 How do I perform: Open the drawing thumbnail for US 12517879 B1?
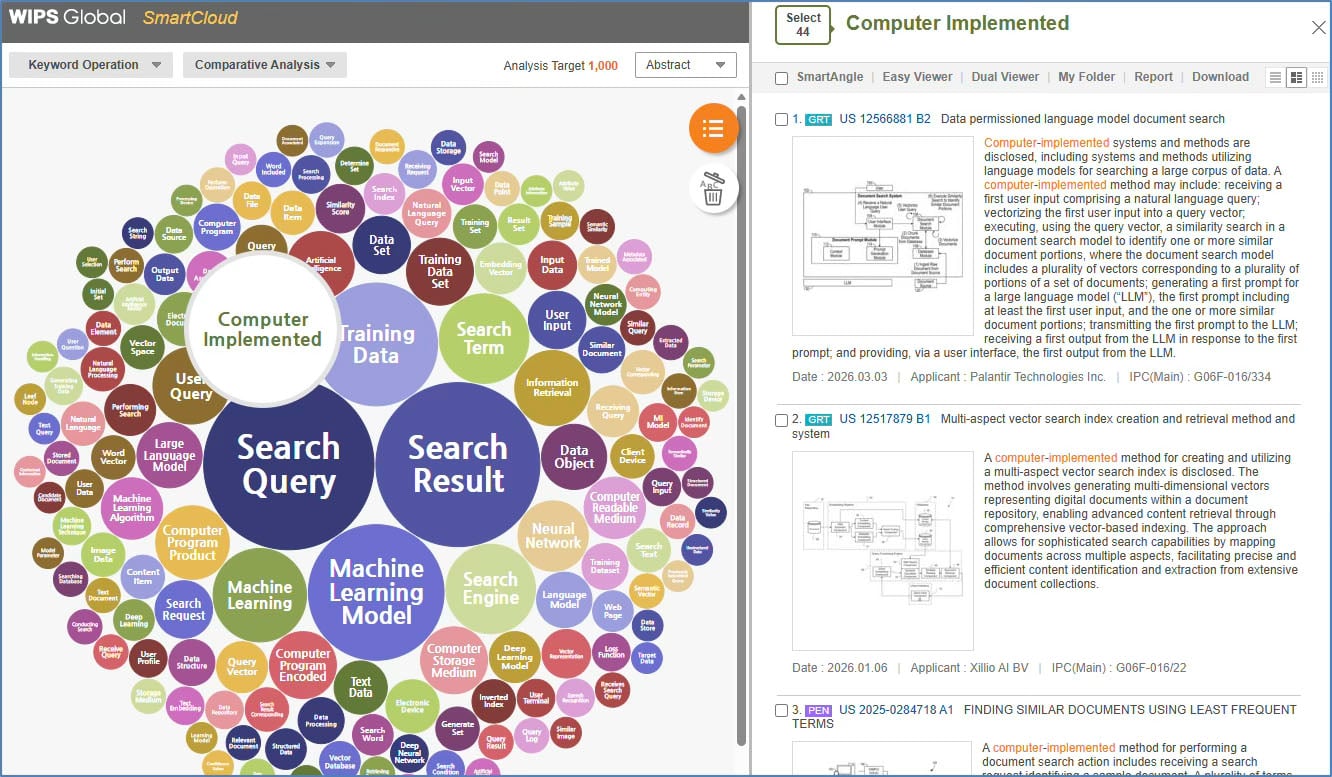(x=883, y=550)
